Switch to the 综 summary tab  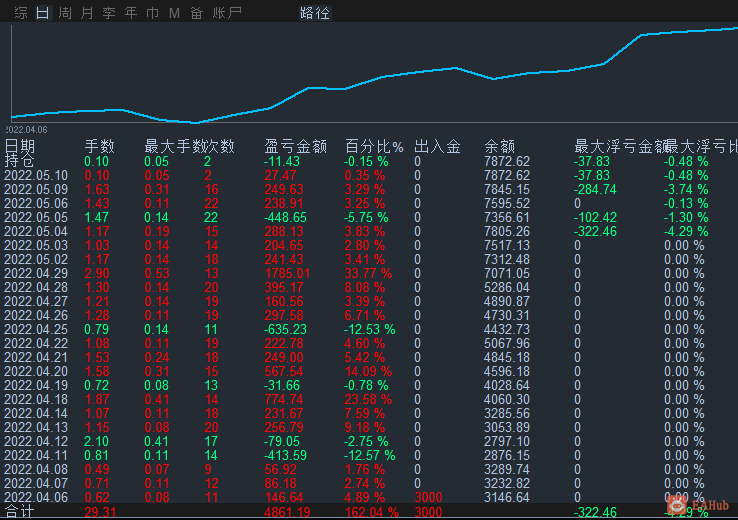21,13
